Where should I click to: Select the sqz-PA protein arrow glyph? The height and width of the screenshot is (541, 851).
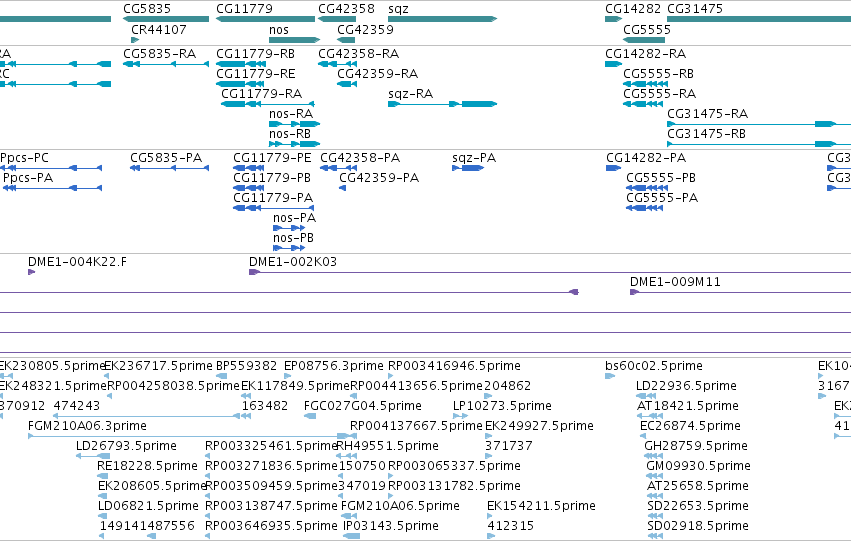[468, 168]
